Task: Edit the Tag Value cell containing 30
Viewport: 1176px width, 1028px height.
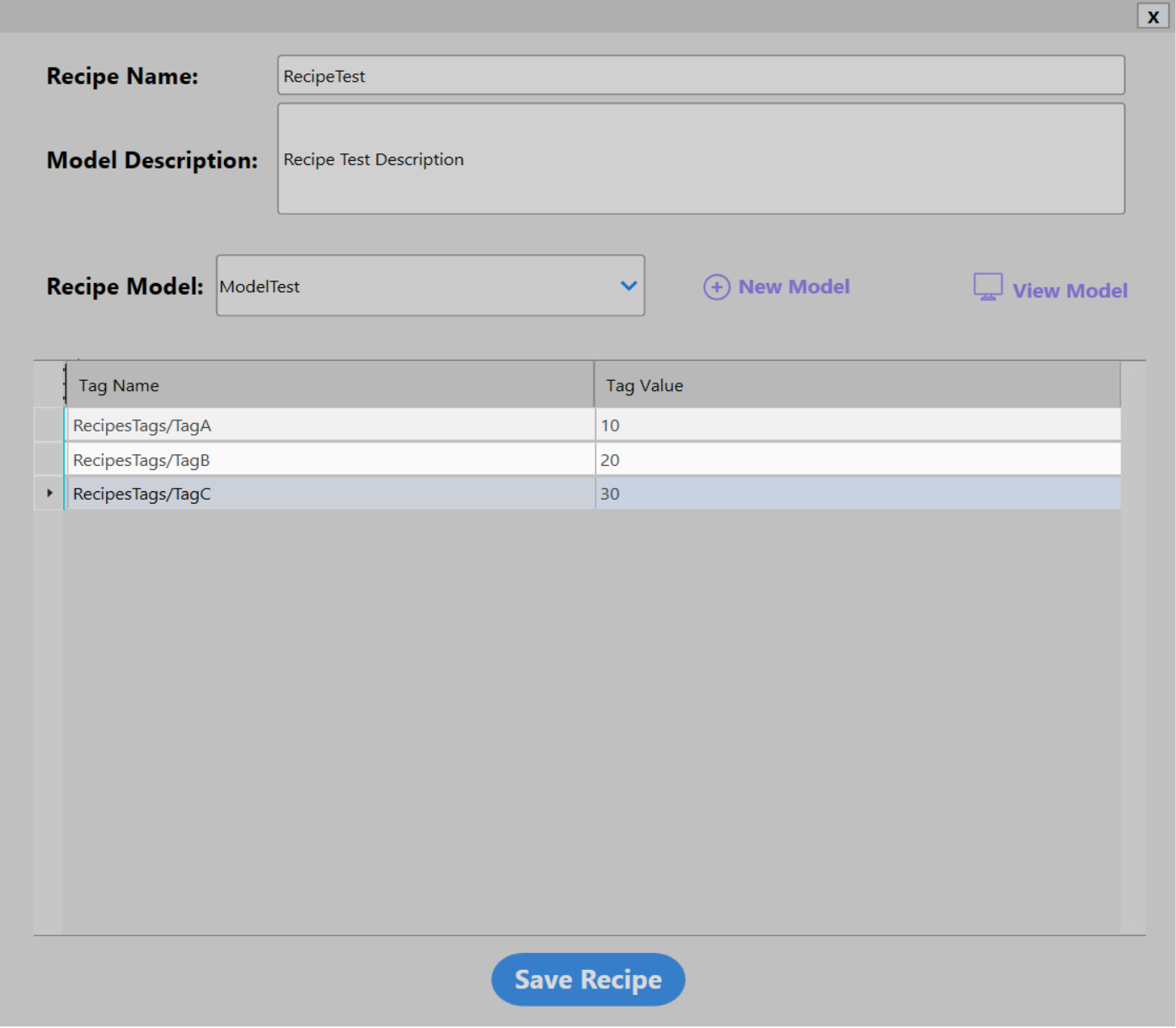Action: click(856, 494)
